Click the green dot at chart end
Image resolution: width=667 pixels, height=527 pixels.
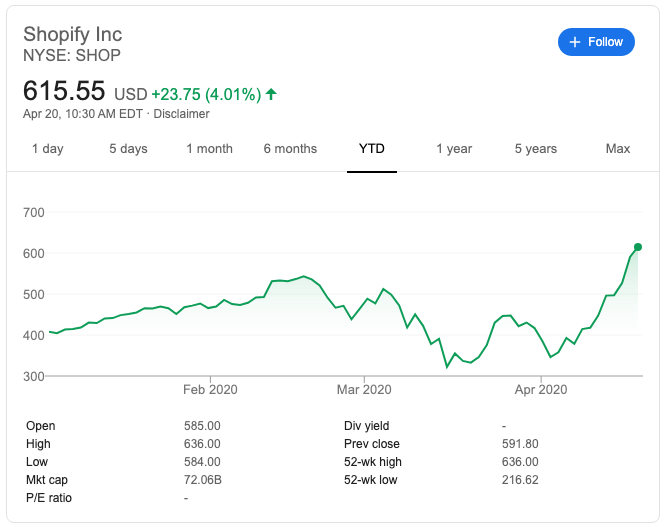click(638, 247)
